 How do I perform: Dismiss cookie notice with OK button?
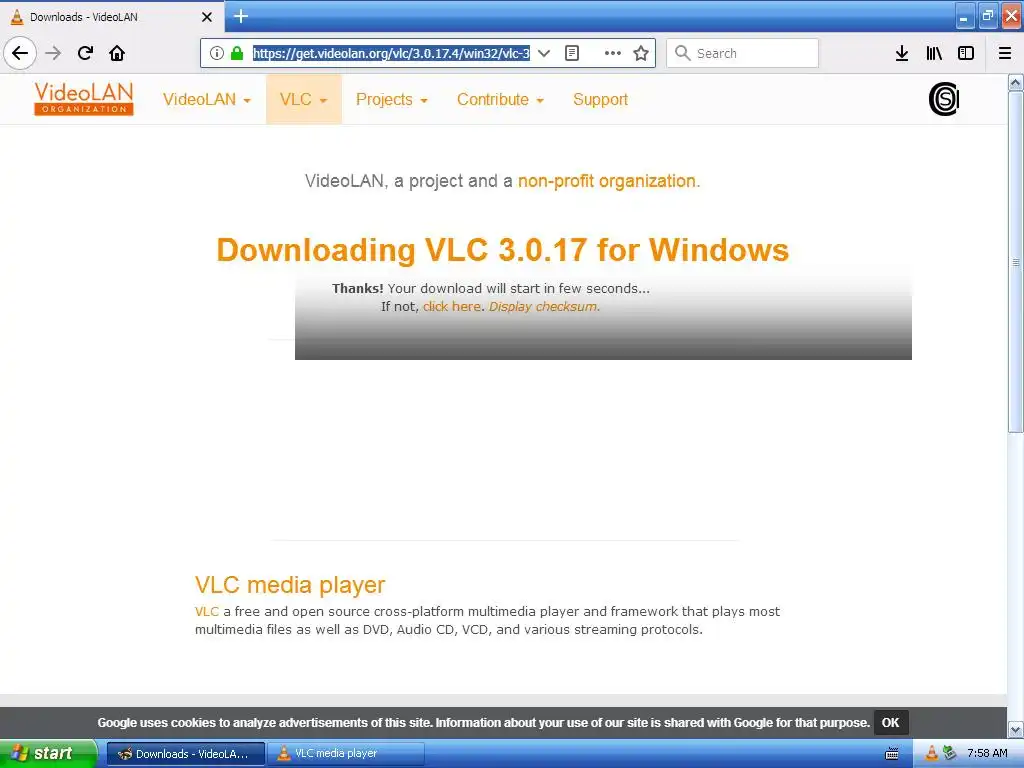pos(891,722)
